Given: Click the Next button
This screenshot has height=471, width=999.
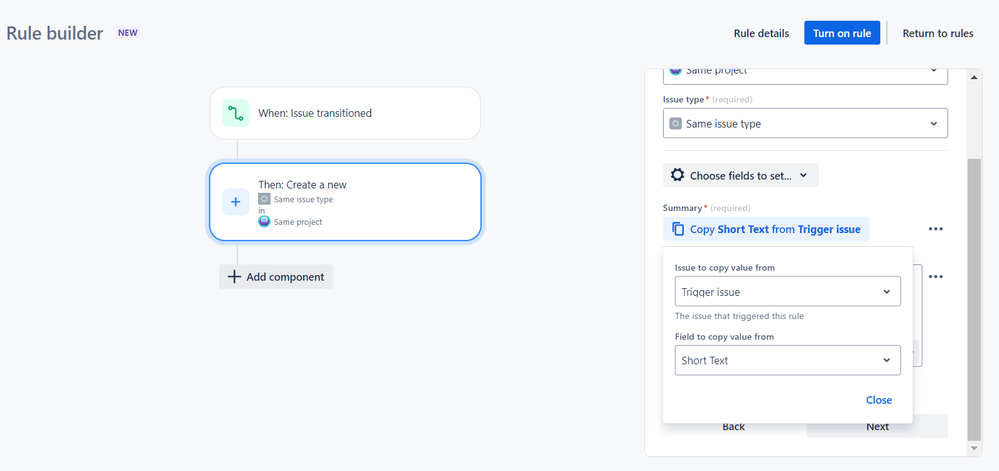Looking at the screenshot, I should [x=877, y=427].
